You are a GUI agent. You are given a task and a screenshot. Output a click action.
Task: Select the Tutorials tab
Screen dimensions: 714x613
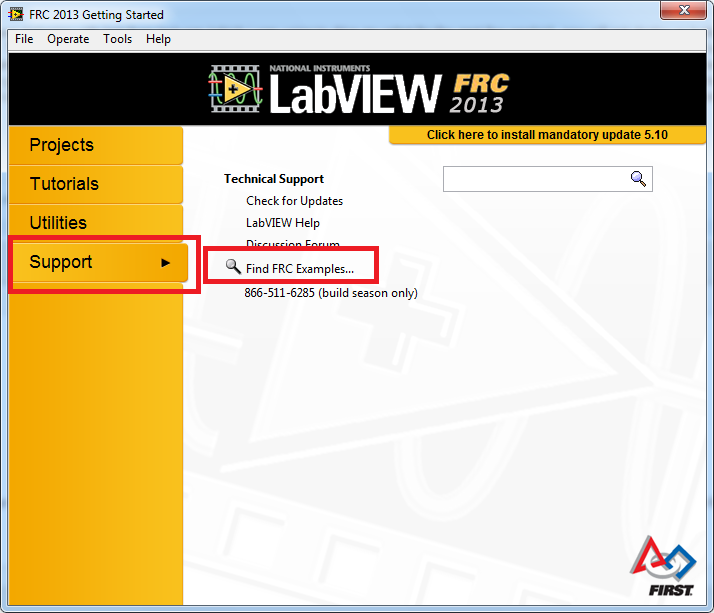(96, 184)
